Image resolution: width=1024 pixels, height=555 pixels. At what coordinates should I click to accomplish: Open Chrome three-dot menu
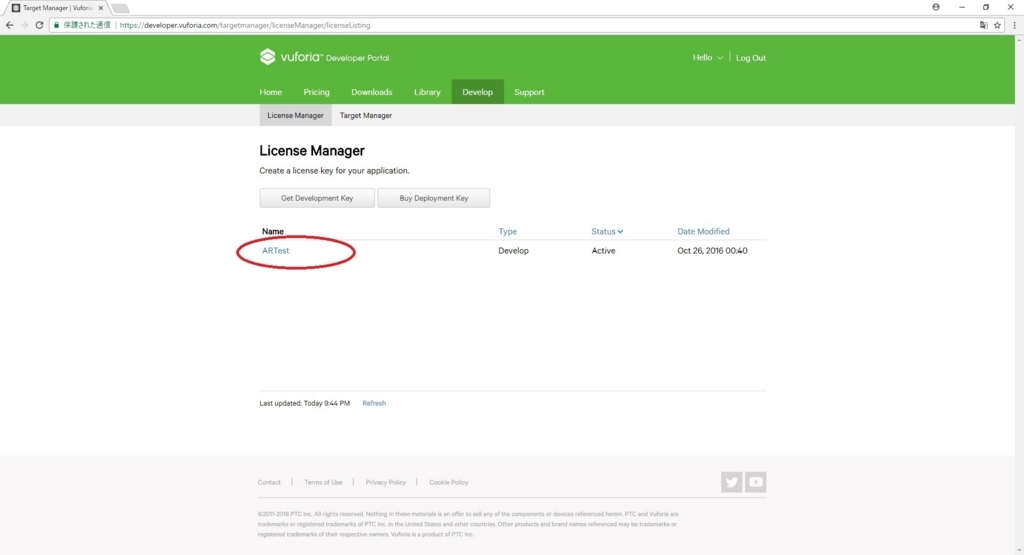tap(1014, 25)
